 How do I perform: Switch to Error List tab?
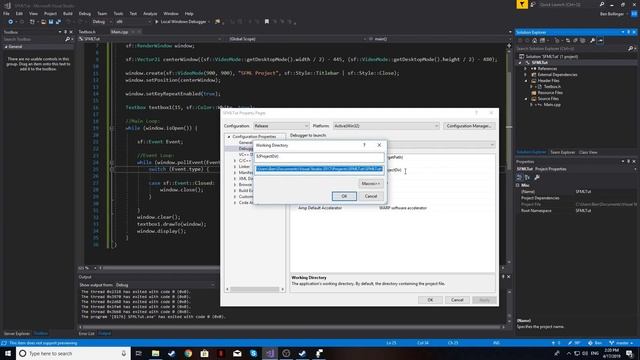87,333
